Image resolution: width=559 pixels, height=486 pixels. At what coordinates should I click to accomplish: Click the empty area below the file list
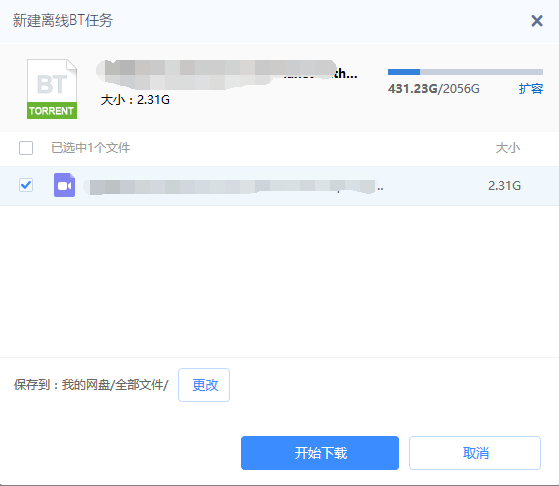(x=280, y=282)
